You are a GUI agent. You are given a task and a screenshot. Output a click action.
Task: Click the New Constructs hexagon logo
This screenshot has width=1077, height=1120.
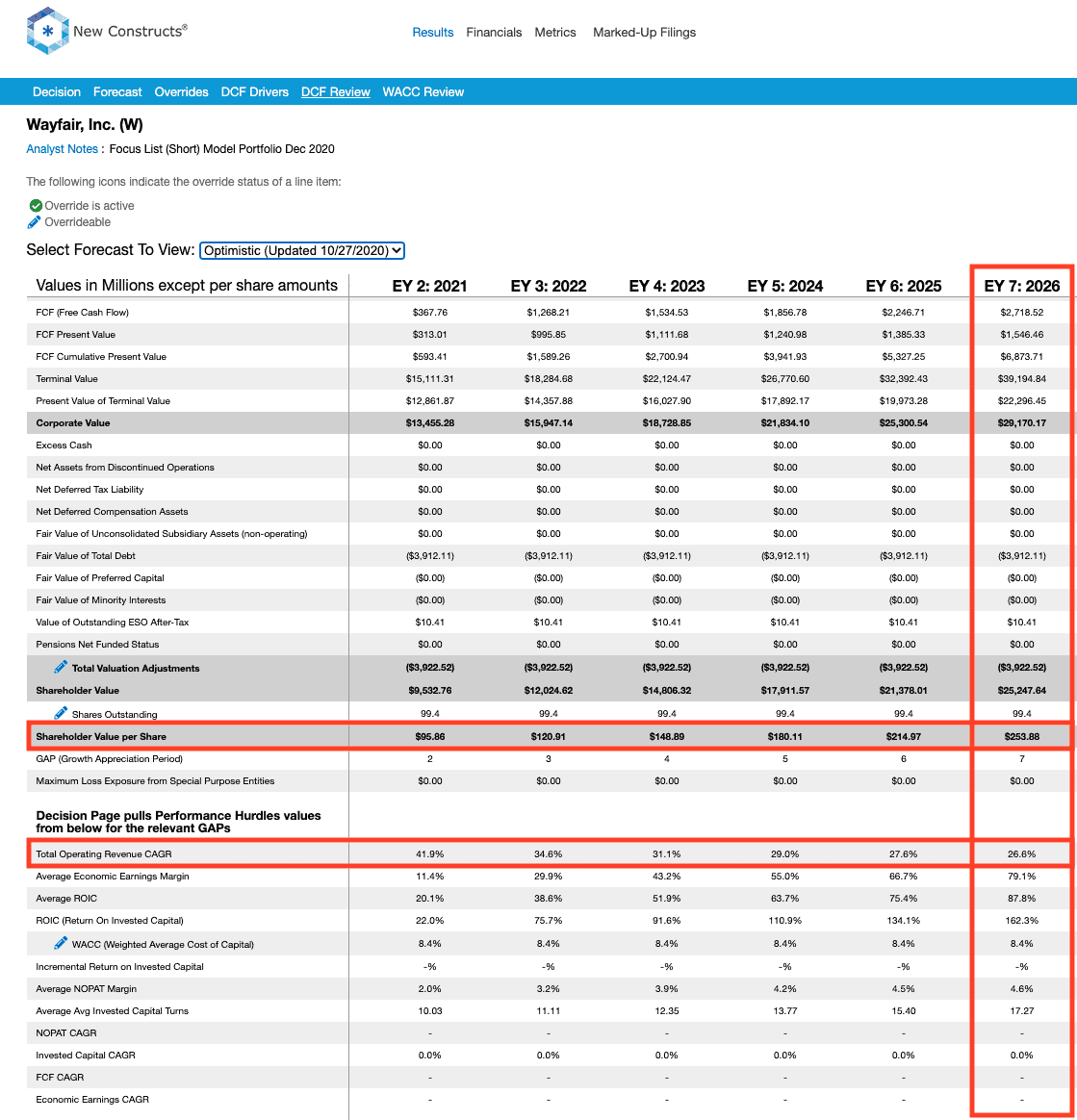[47, 31]
